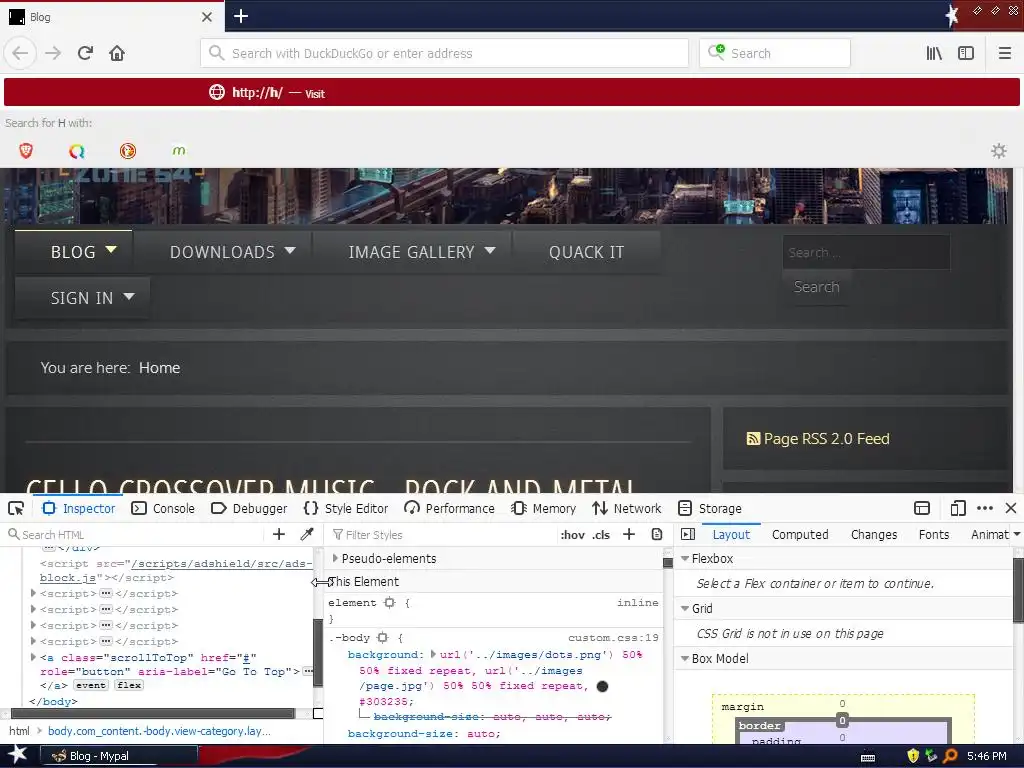Viewport: 1024px width, 768px height.
Task: Switch to the Changes sidebar tab
Action: click(874, 534)
